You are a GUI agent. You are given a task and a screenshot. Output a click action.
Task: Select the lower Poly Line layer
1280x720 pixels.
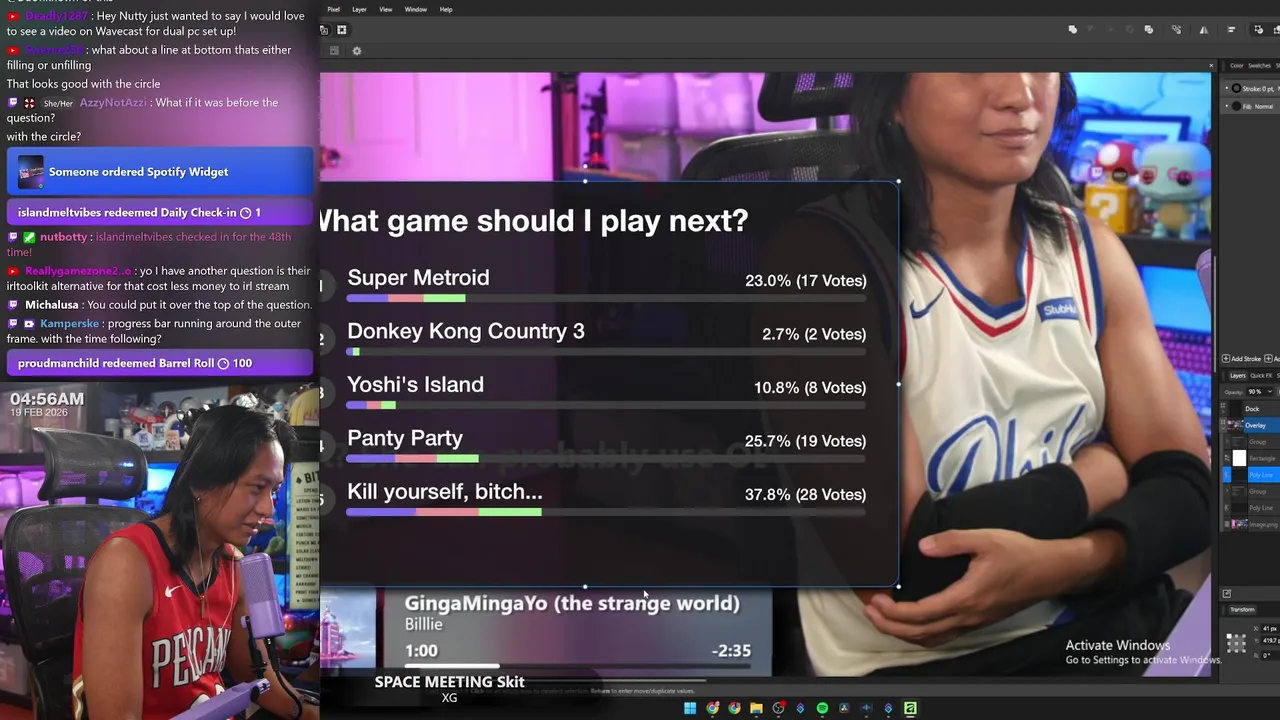tap(1261, 508)
